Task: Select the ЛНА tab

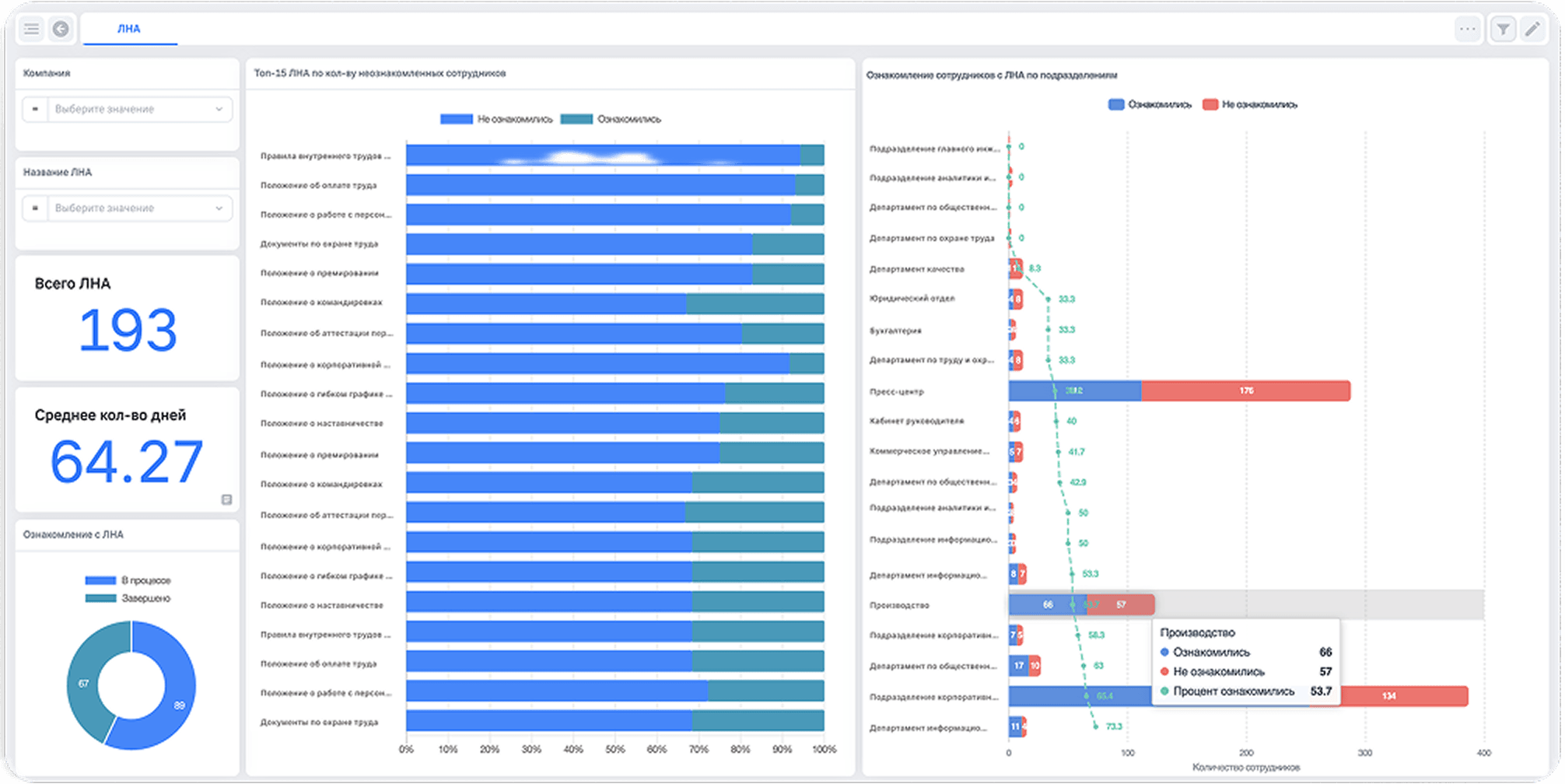Action: (129, 29)
